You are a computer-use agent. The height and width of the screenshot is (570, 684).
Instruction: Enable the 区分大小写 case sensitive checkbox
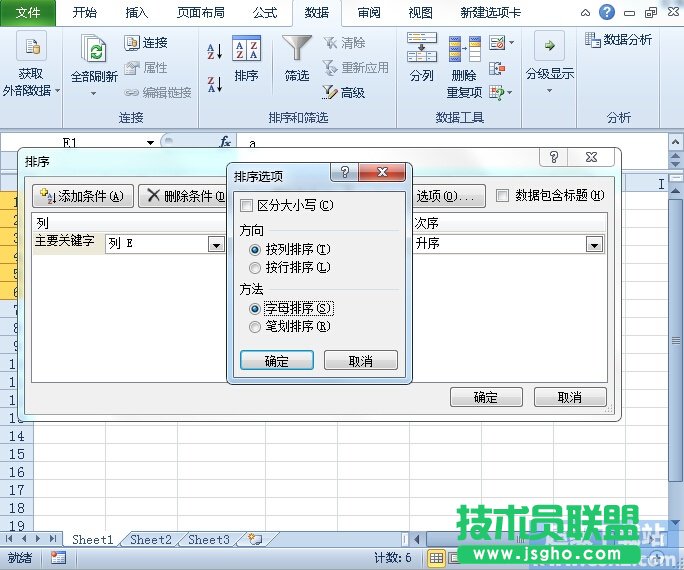[x=247, y=206]
